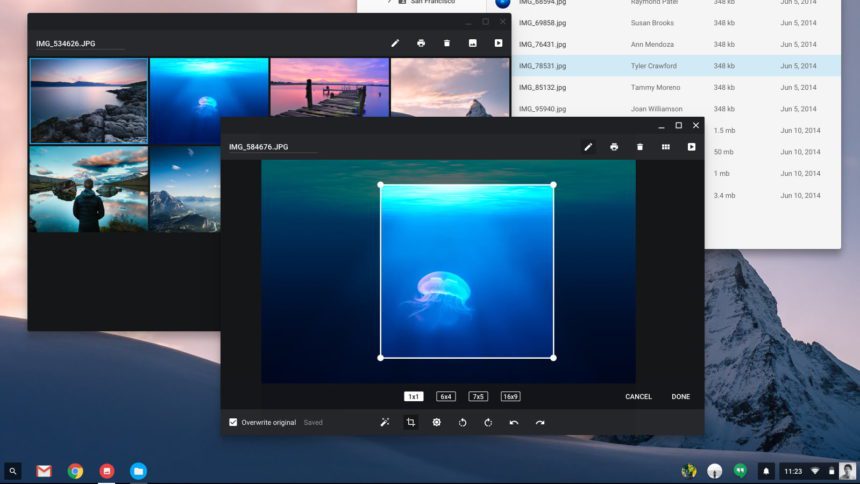
Task: Print IMG_584676.JPG using the printer icon
Action: point(614,147)
